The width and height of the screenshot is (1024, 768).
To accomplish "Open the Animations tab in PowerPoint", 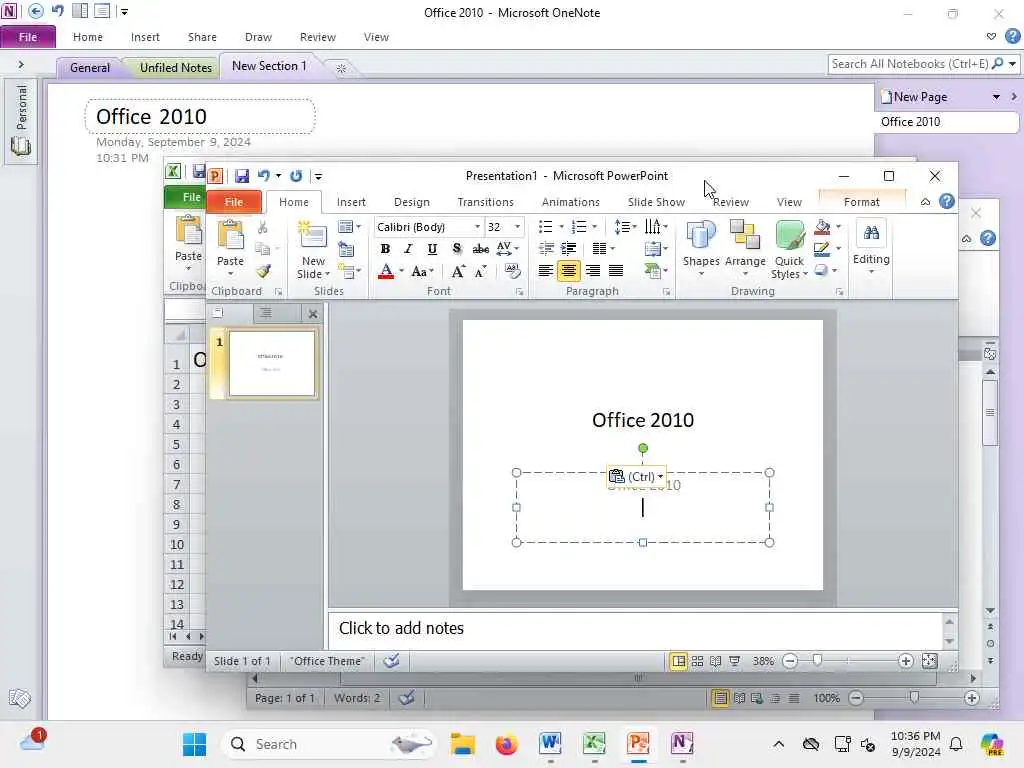I will tap(570, 202).
